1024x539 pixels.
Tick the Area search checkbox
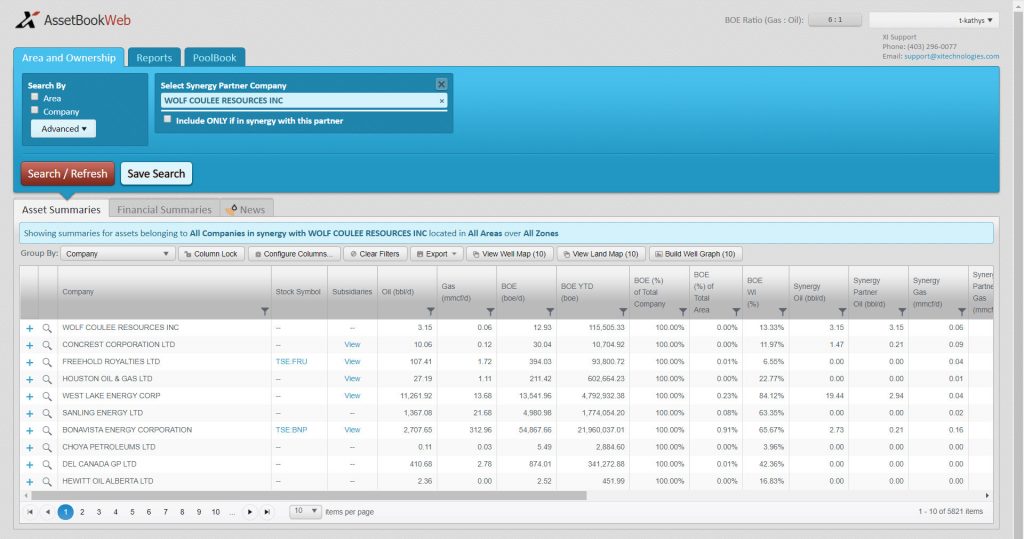(35, 97)
